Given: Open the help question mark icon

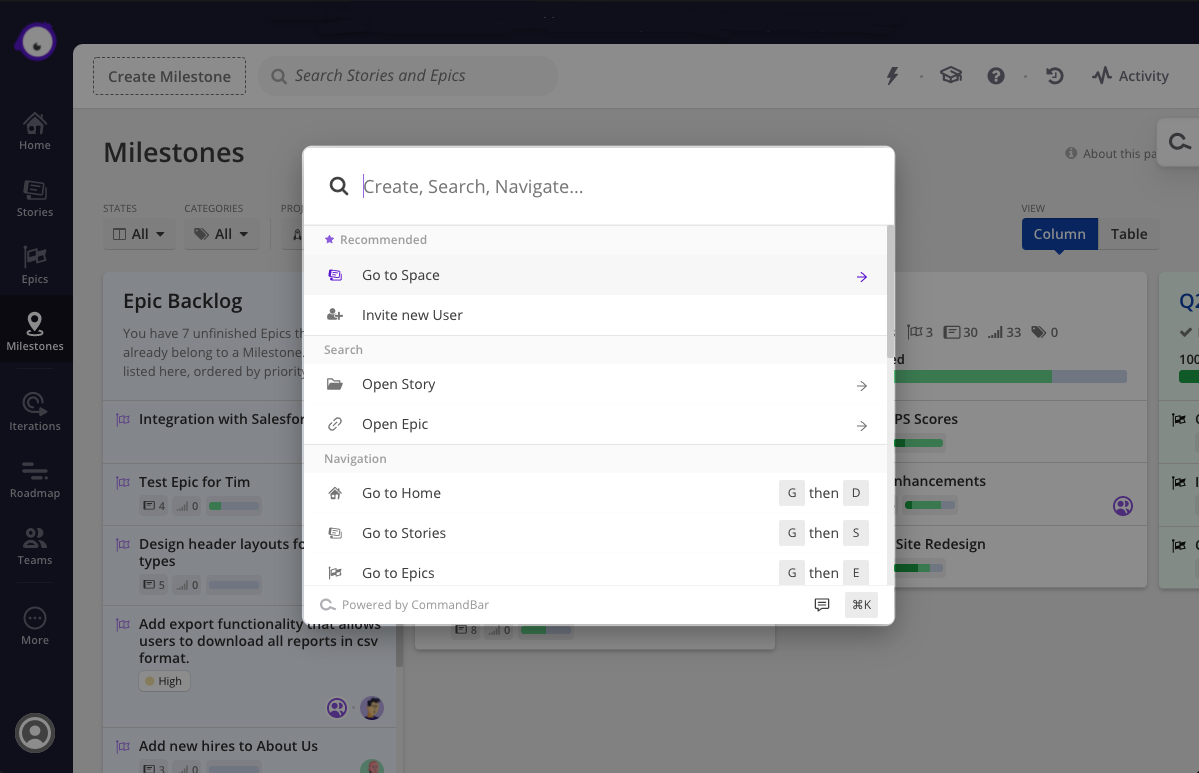Looking at the screenshot, I should coord(995,76).
